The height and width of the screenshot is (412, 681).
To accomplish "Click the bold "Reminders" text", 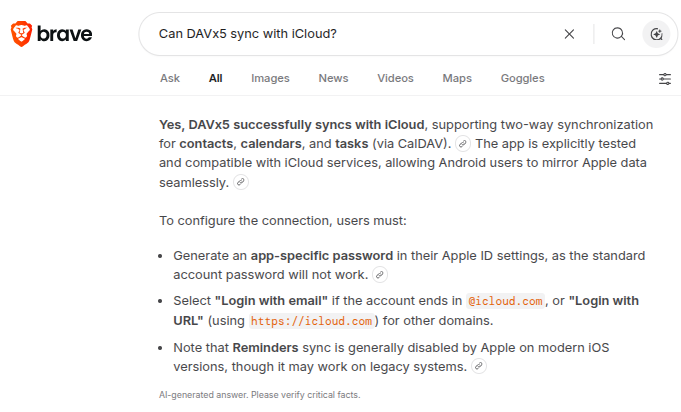I will pyautogui.click(x=265, y=348).
